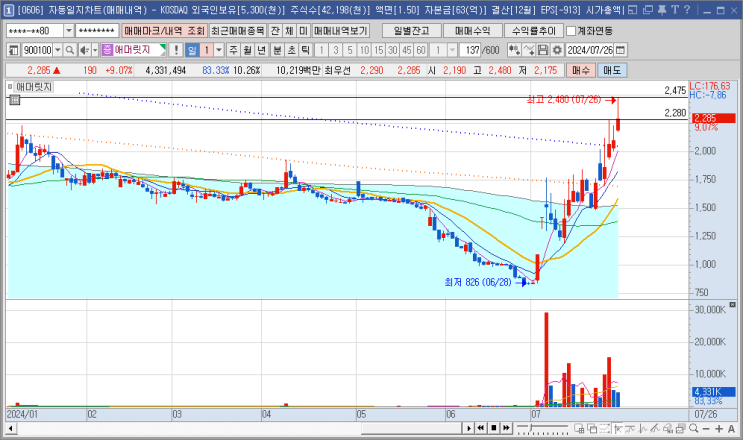
Task: Click the blue 매도 sell button
Action: pos(612,70)
